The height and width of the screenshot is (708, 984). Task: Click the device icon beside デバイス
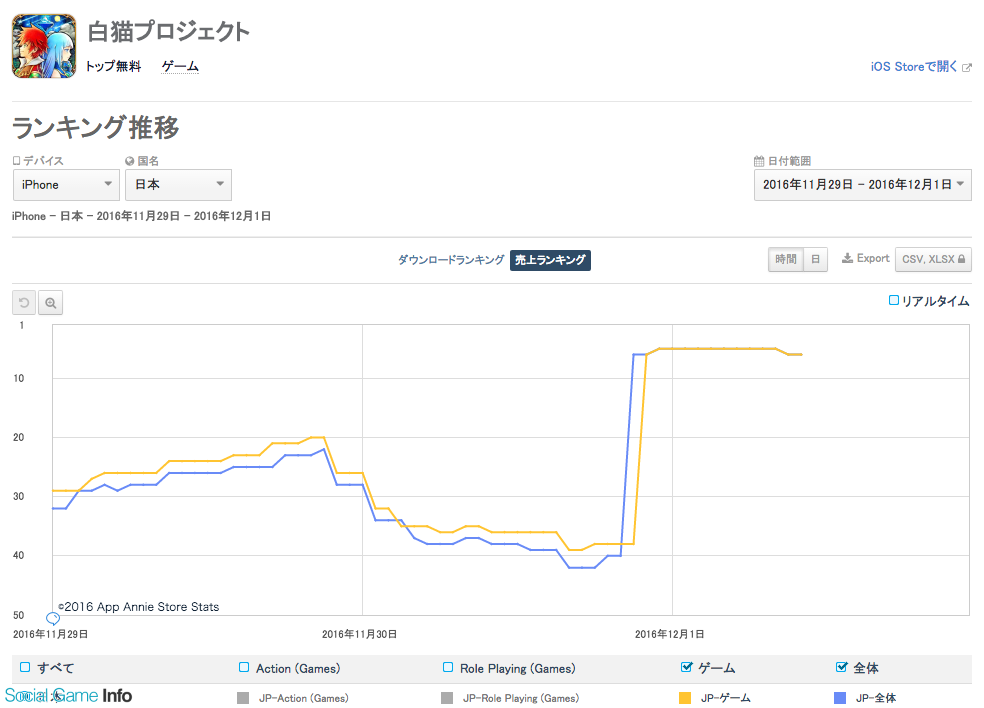17,161
